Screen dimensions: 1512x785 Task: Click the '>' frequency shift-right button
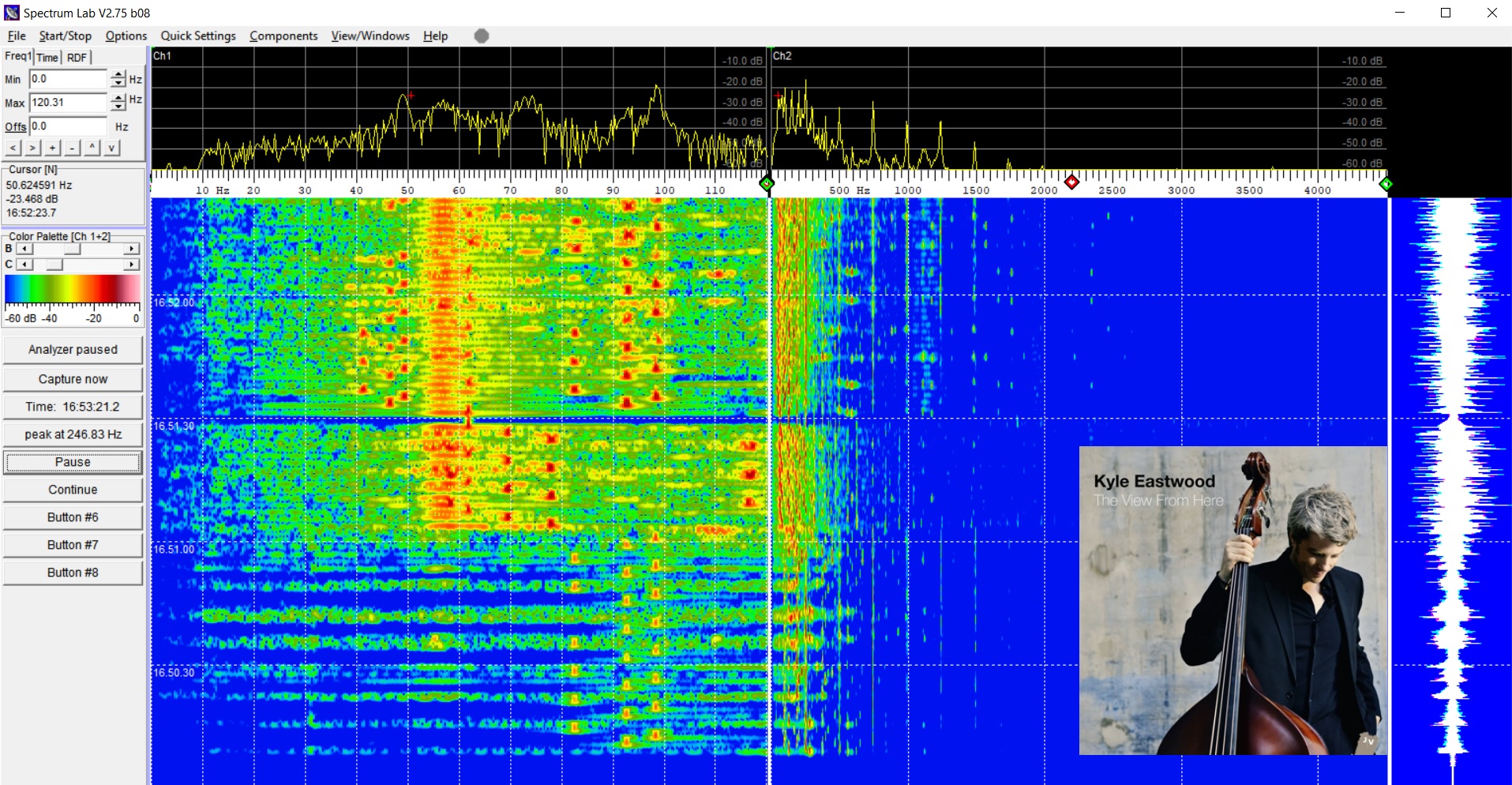coord(32,148)
